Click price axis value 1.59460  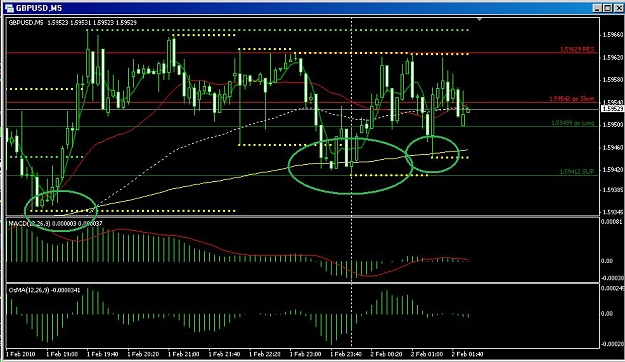(613, 148)
